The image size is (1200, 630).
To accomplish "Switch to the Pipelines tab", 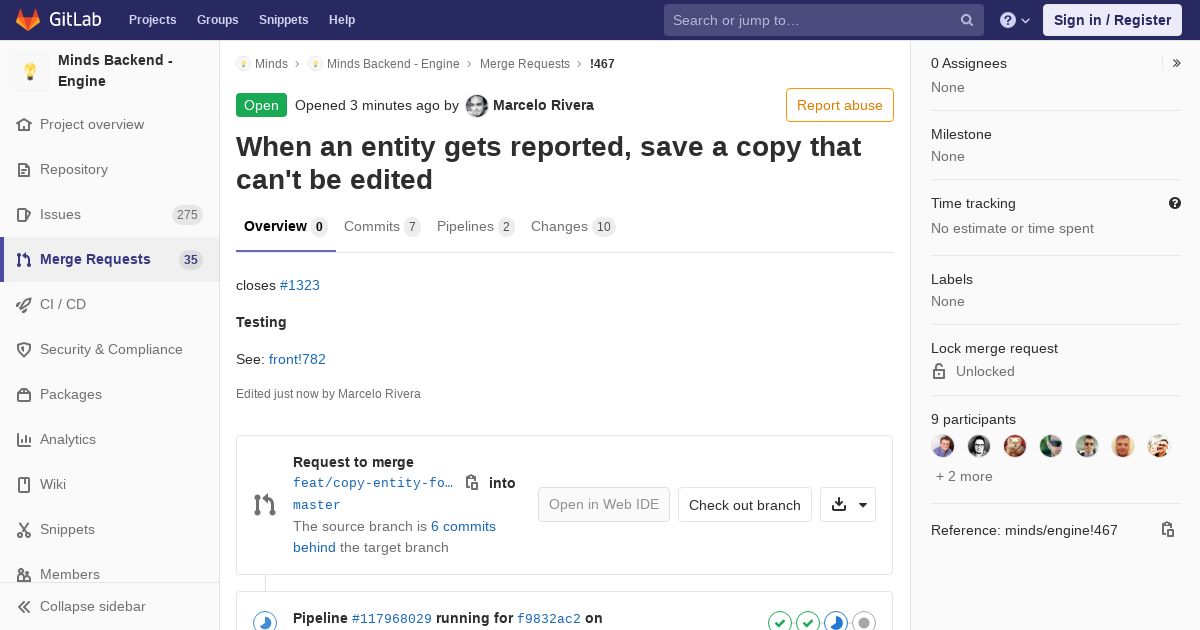I will pyautogui.click(x=476, y=227).
